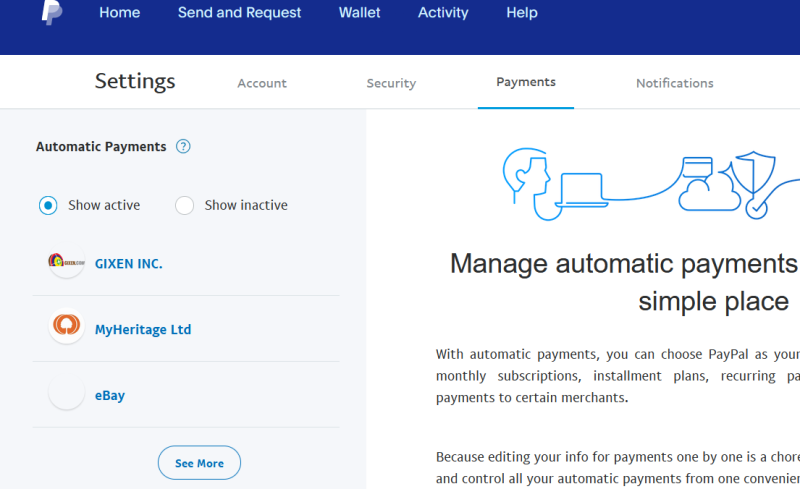The width and height of the screenshot is (800, 489).
Task: Click the See More button
Action: [199, 462]
